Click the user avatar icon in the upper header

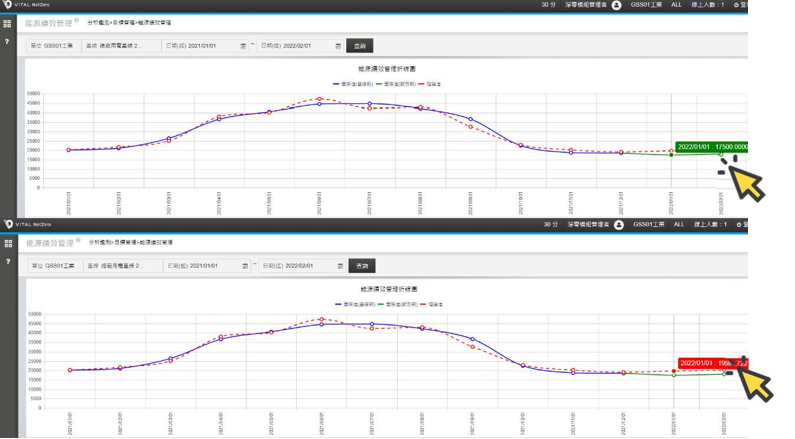coord(617,5)
